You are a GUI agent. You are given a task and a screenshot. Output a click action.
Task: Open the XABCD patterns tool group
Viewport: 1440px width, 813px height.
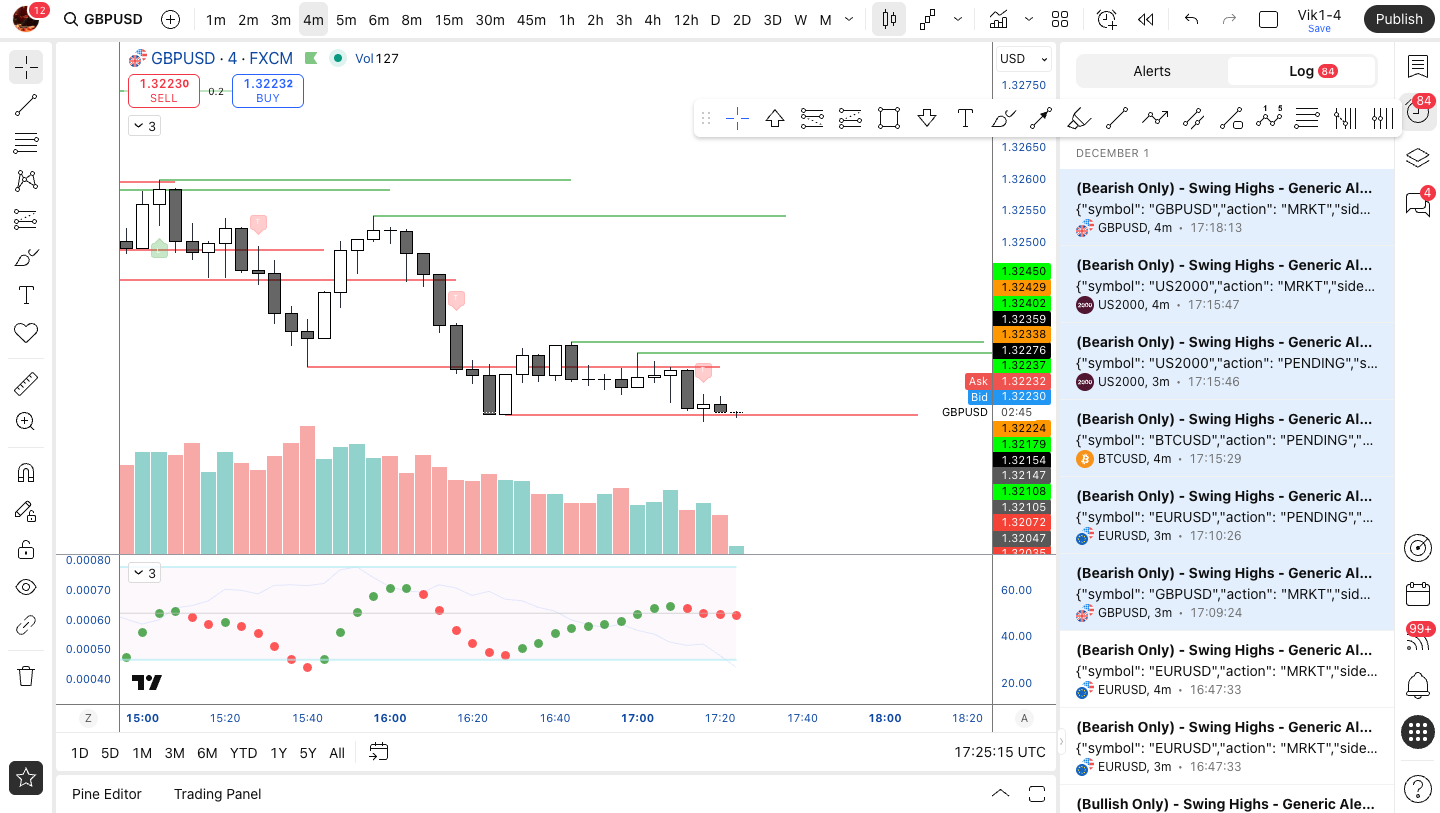point(26,181)
